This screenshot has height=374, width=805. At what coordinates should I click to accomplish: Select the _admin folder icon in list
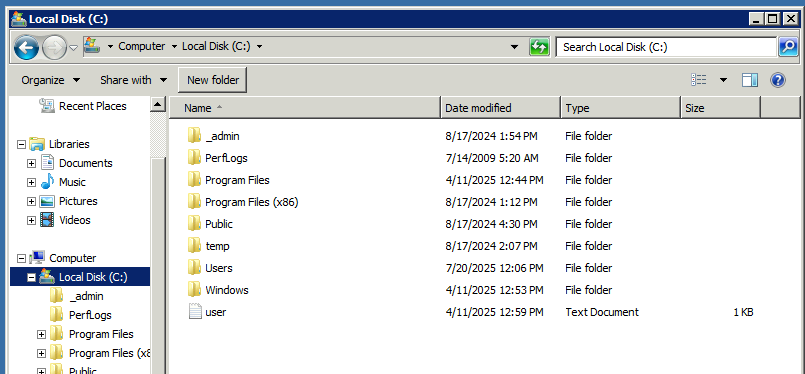(194, 136)
